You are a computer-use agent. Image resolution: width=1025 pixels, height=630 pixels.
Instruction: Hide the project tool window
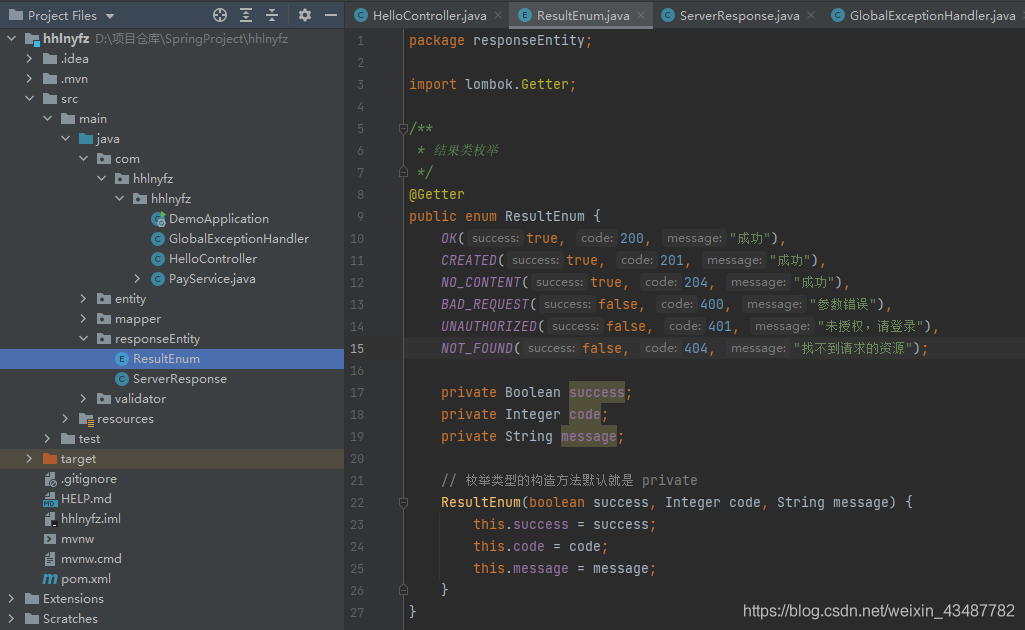pyautogui.click(x=331, y=15)
